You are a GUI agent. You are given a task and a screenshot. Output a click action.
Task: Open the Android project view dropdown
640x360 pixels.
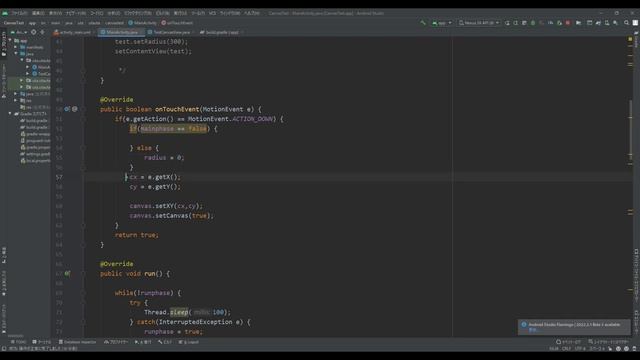(19, 32)
